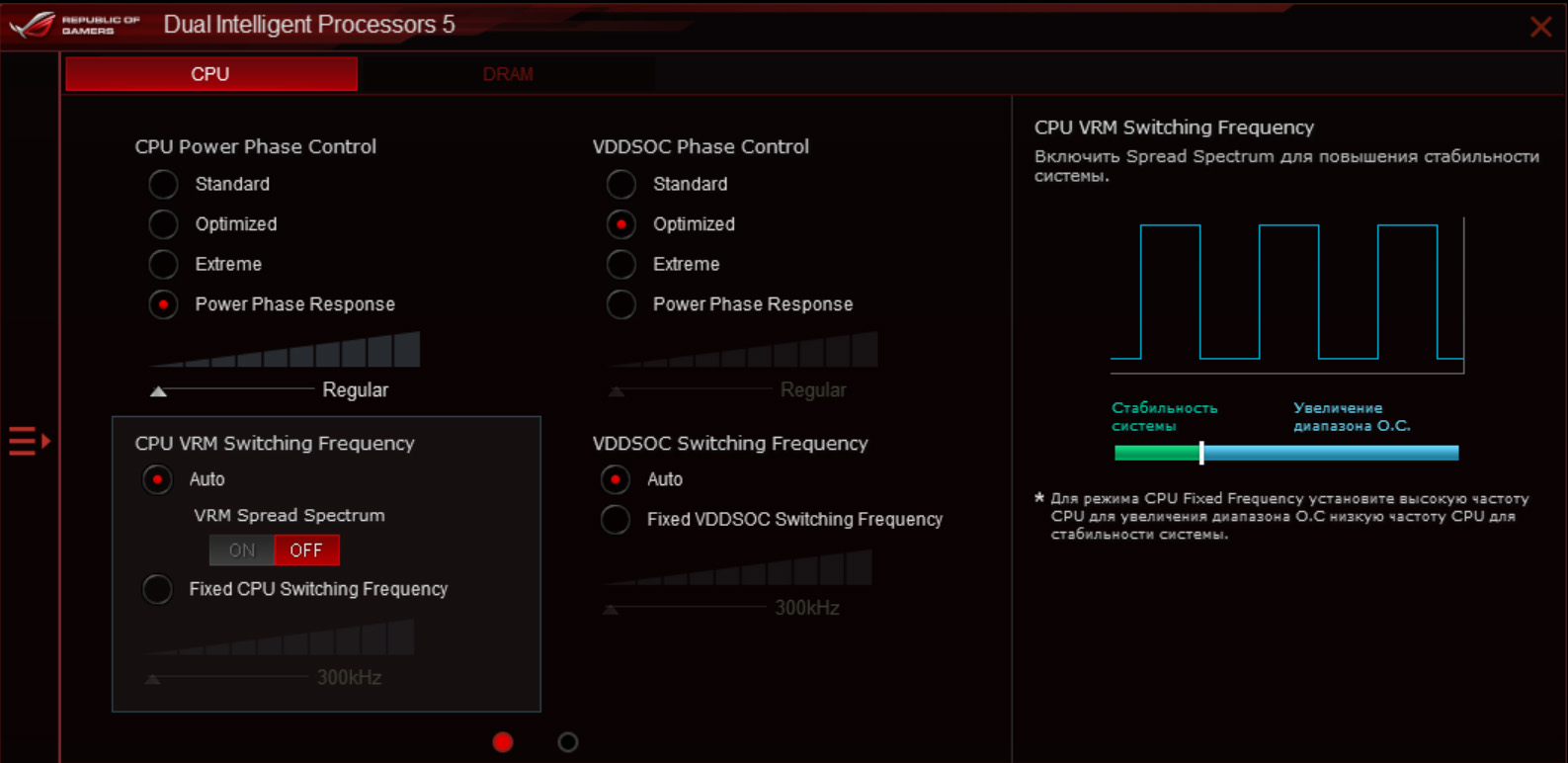Select Auto for VDDSOC Switching Frequency

pos(616,479)
